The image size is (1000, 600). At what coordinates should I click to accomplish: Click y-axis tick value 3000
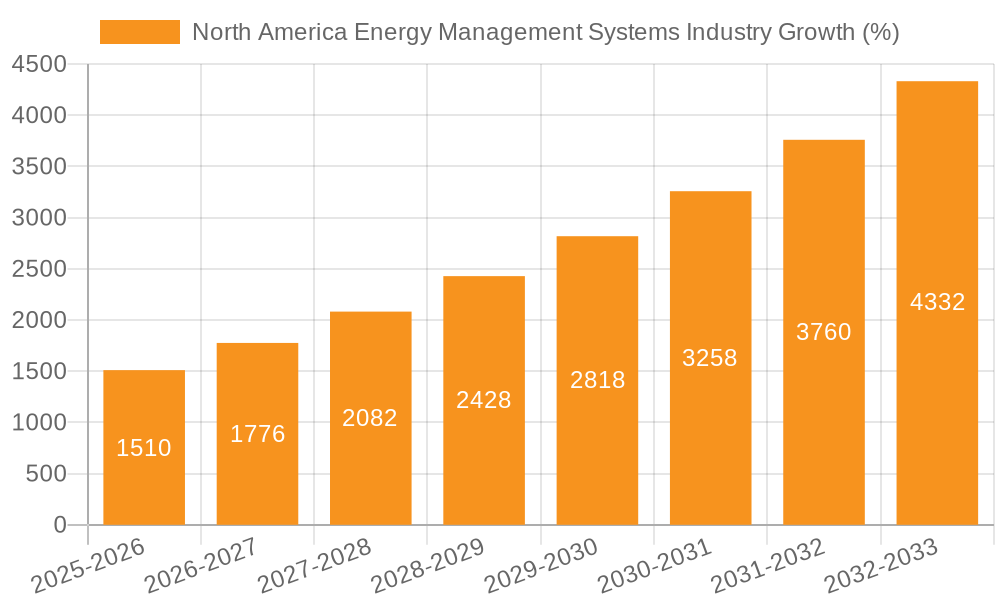click(39, 217)
